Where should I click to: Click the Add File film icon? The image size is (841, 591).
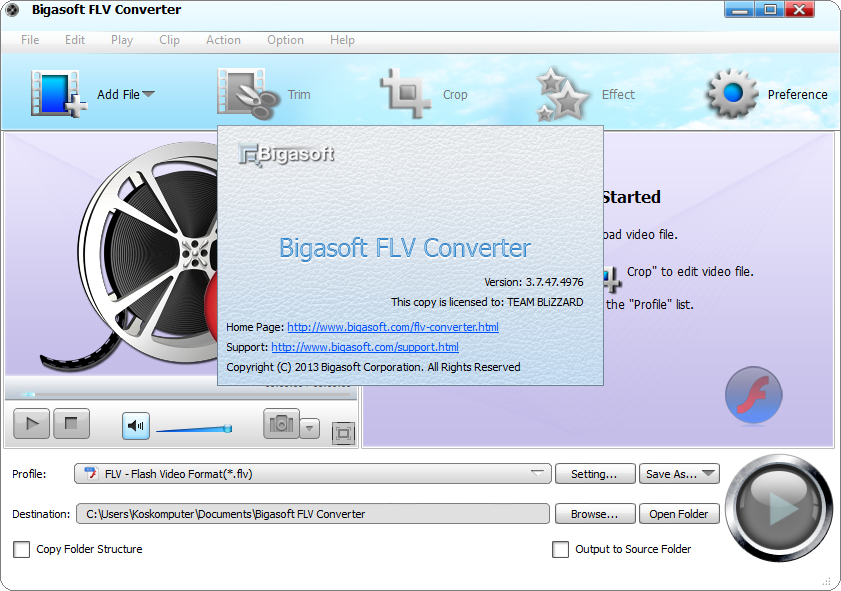click(x=58, y=93)
